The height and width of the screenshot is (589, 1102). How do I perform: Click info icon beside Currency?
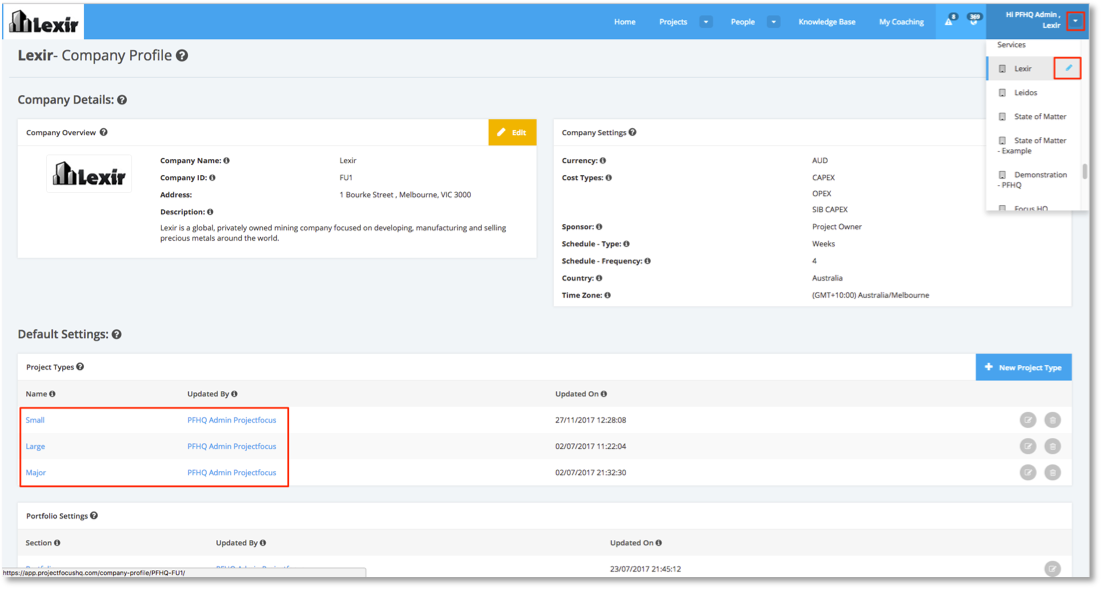(x=603, y=161)
